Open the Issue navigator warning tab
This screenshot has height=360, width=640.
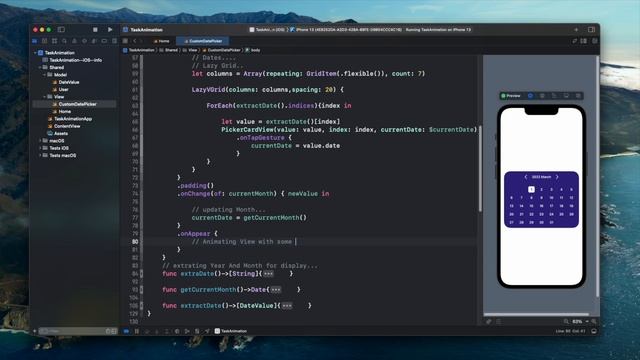point(74,41)
